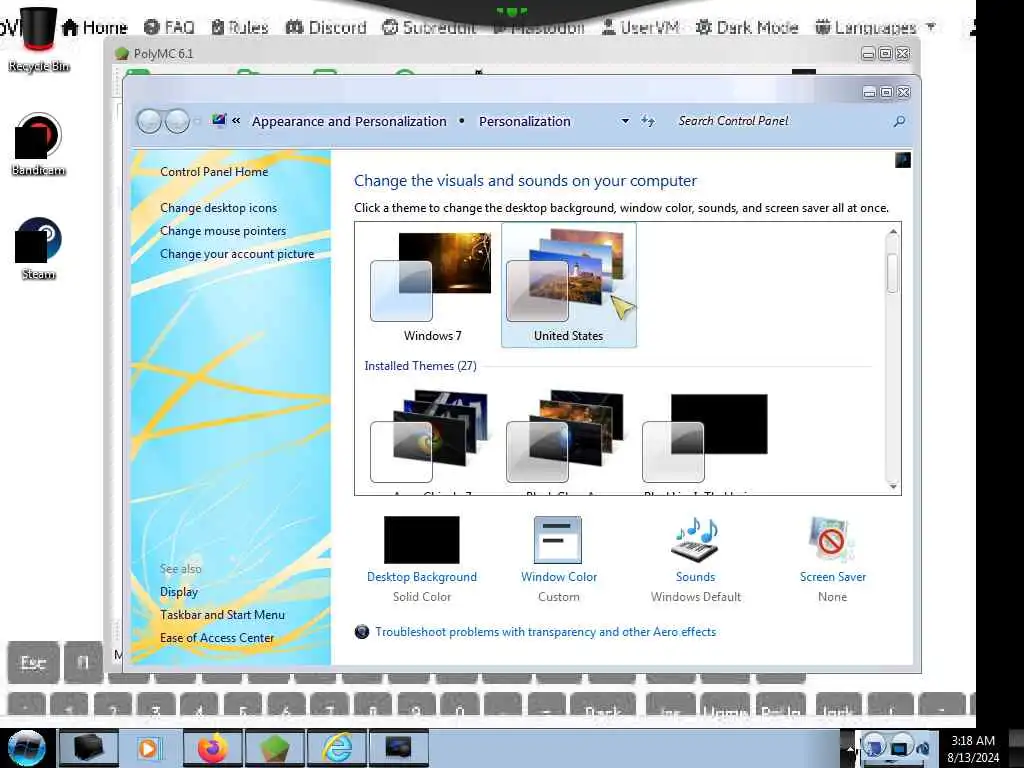This screenshot has width=1024, height=768.
Task: Click the Forward navigation button
Action: (177, 121)
